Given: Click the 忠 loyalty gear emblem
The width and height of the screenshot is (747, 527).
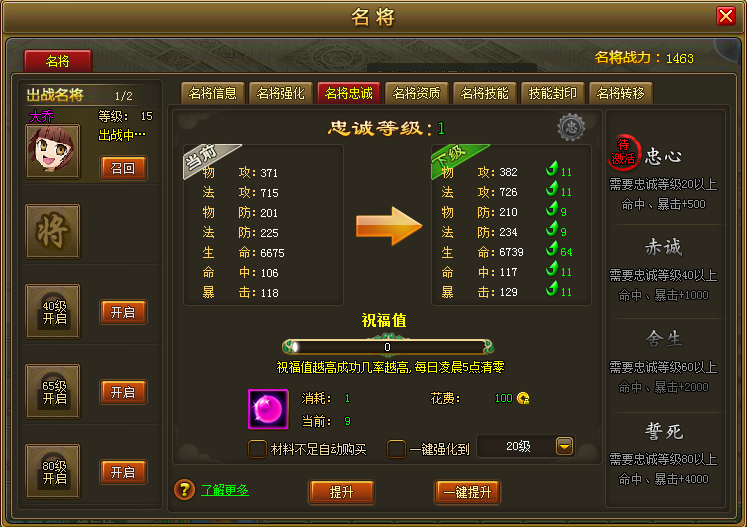Looking at the screenshot, I should tap(571, 127).
